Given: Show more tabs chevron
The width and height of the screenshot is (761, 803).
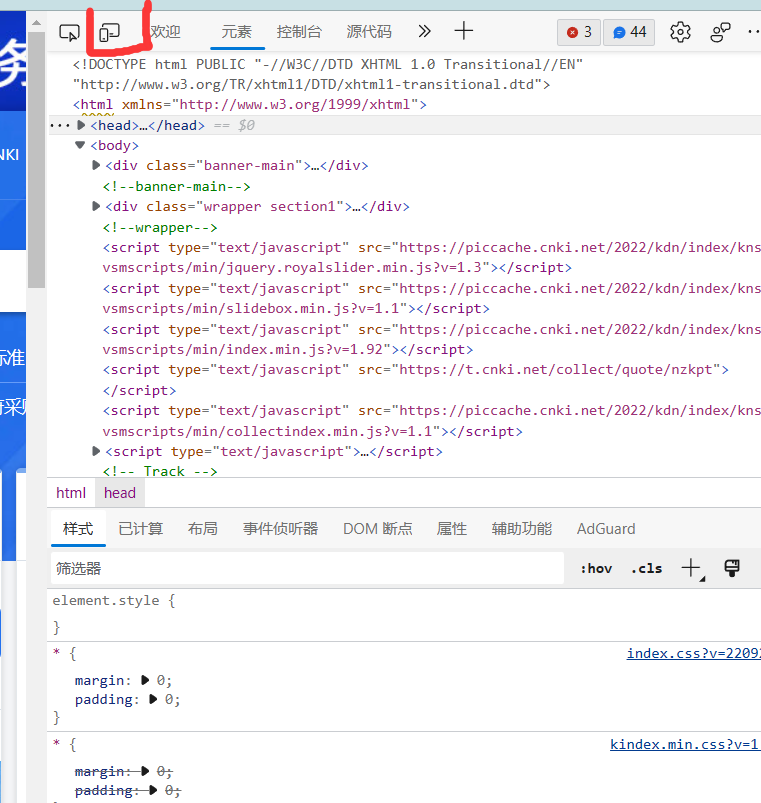Looking at the screenshot, I should (424, 31).
